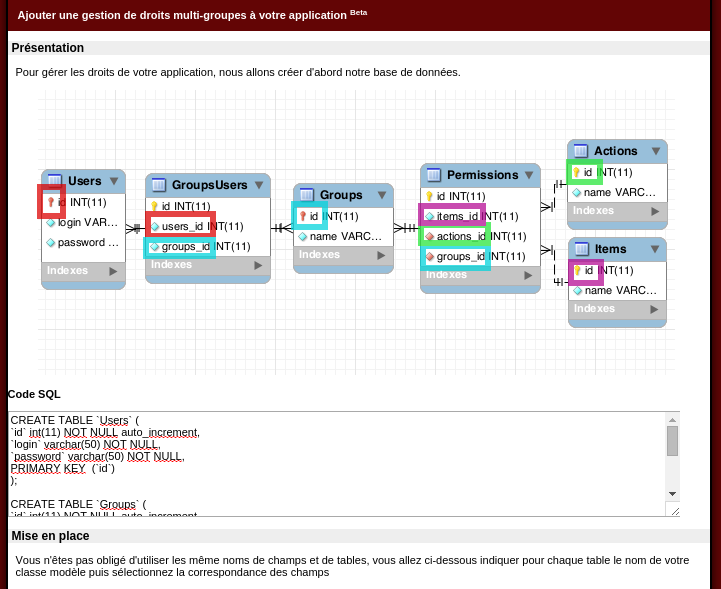
Task: Click 'CREATE TABLE `Users` (' line in SQL
Action: tap(74, 420)
